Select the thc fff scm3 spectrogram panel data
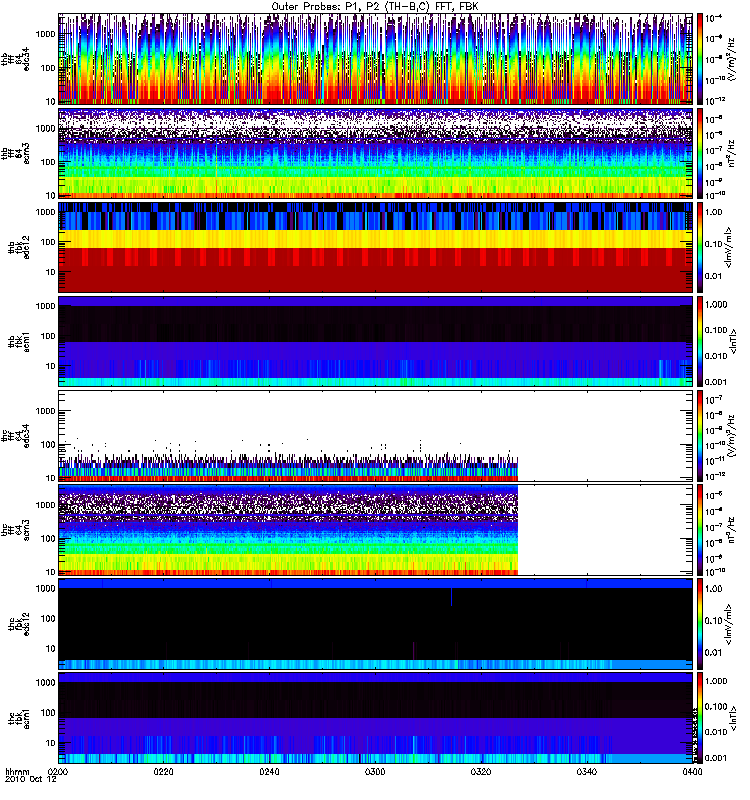750x800 pixels. 288,530
